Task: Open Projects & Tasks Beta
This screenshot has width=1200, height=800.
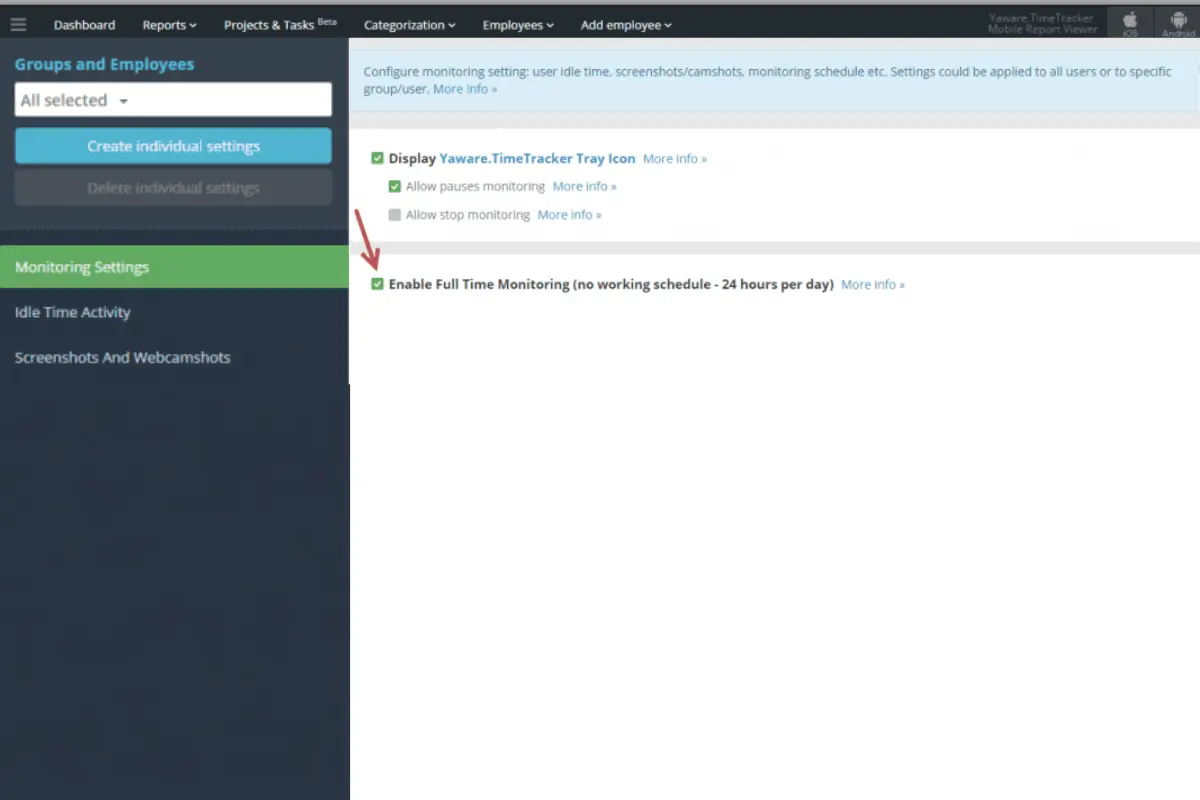Action: (x=280, y=24)
